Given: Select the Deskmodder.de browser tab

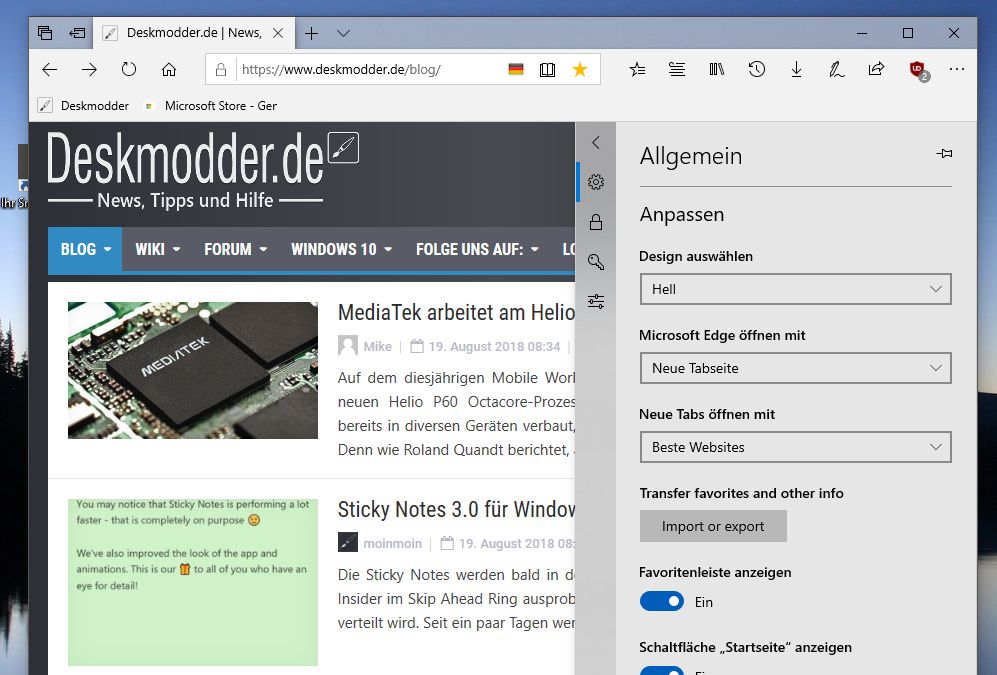Looking at the screenshot, I should [x=194, y=33].
